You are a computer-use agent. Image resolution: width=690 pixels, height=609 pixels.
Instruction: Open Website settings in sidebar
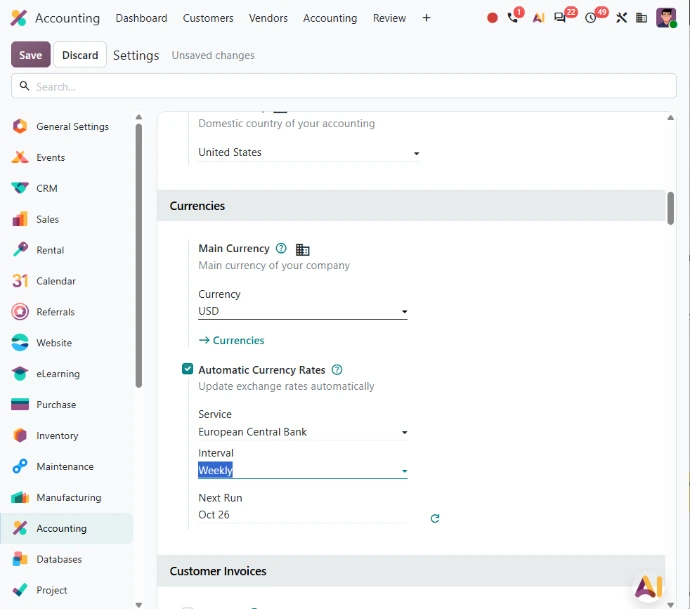(66, 343)
